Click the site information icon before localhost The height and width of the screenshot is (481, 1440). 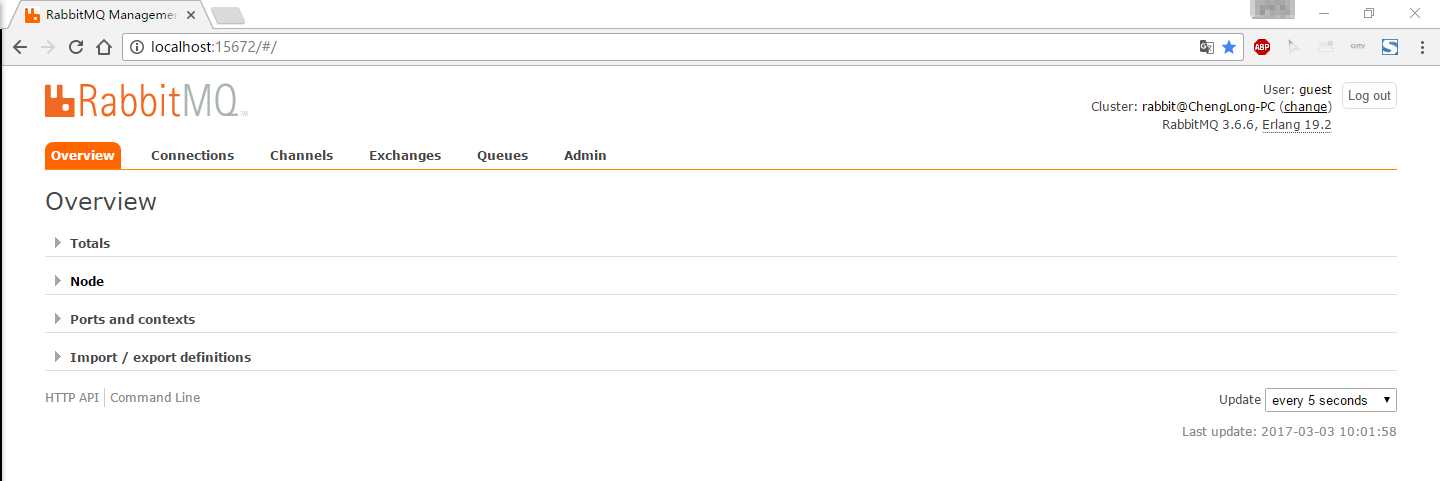137,47
